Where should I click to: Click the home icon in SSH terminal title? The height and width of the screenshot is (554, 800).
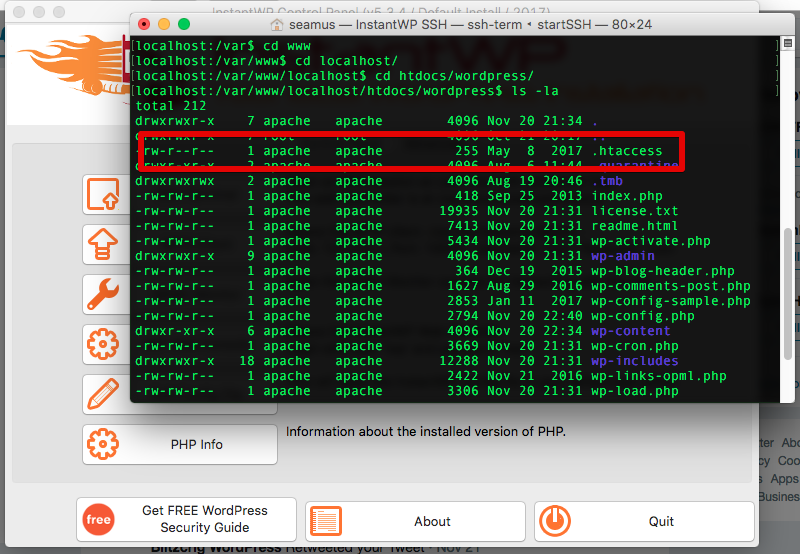277,24
